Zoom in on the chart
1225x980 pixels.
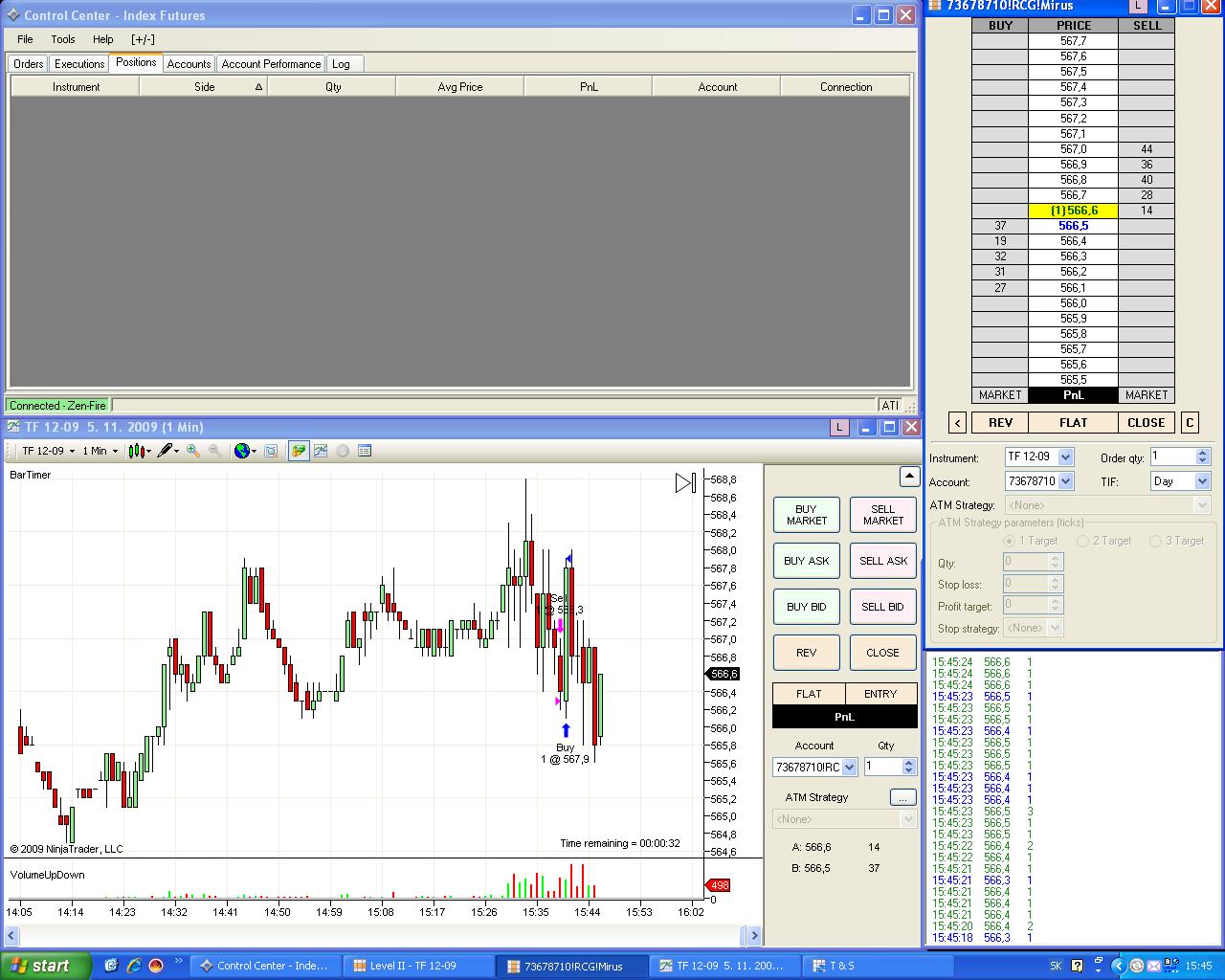pos(193,451)
